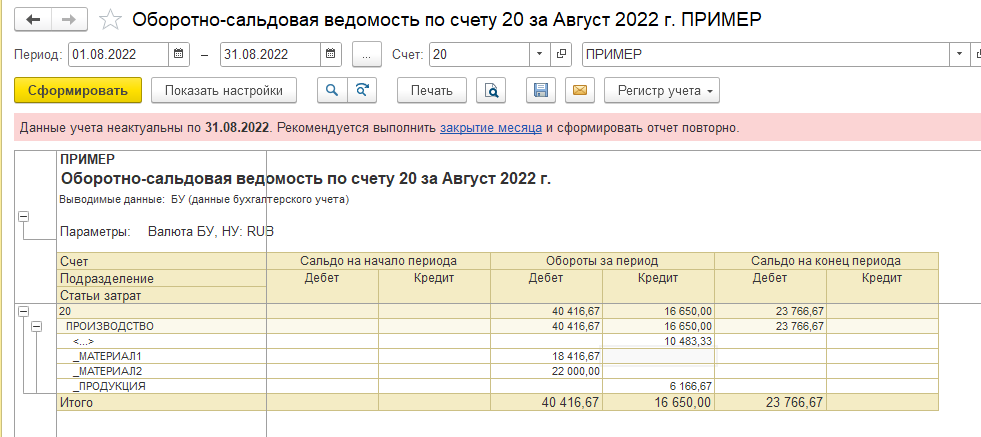Viewport: 981px width, 437px height.
Task: Open the Регистр учета dropdown menu
Action: coord(661,91)
